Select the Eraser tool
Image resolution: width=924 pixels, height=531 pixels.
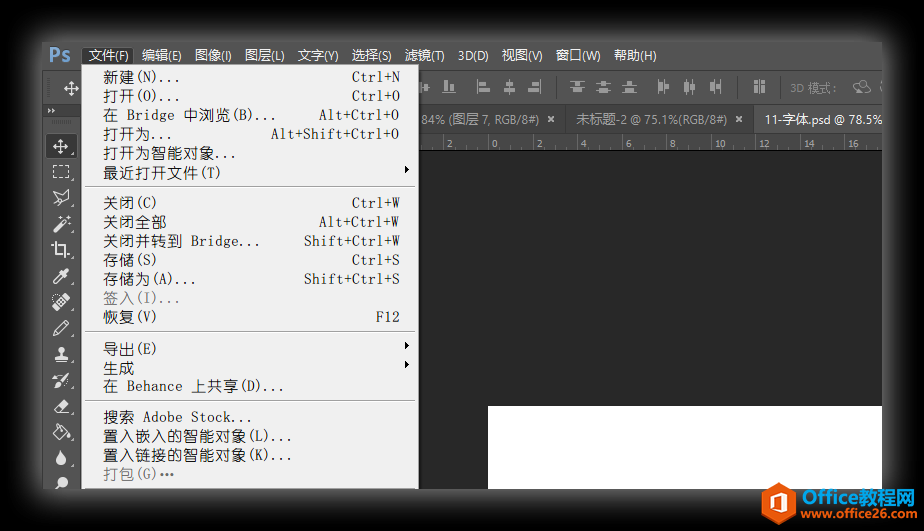(61, 406)
